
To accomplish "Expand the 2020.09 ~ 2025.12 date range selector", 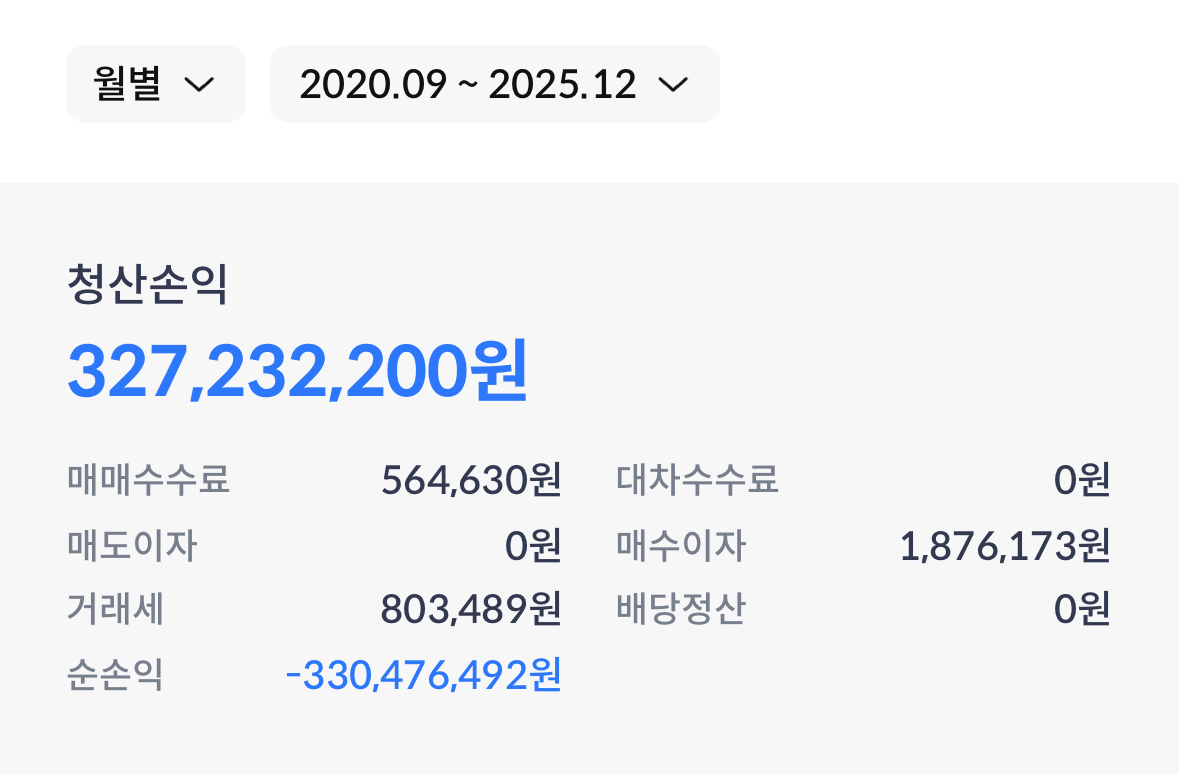I will click(470, 84).
